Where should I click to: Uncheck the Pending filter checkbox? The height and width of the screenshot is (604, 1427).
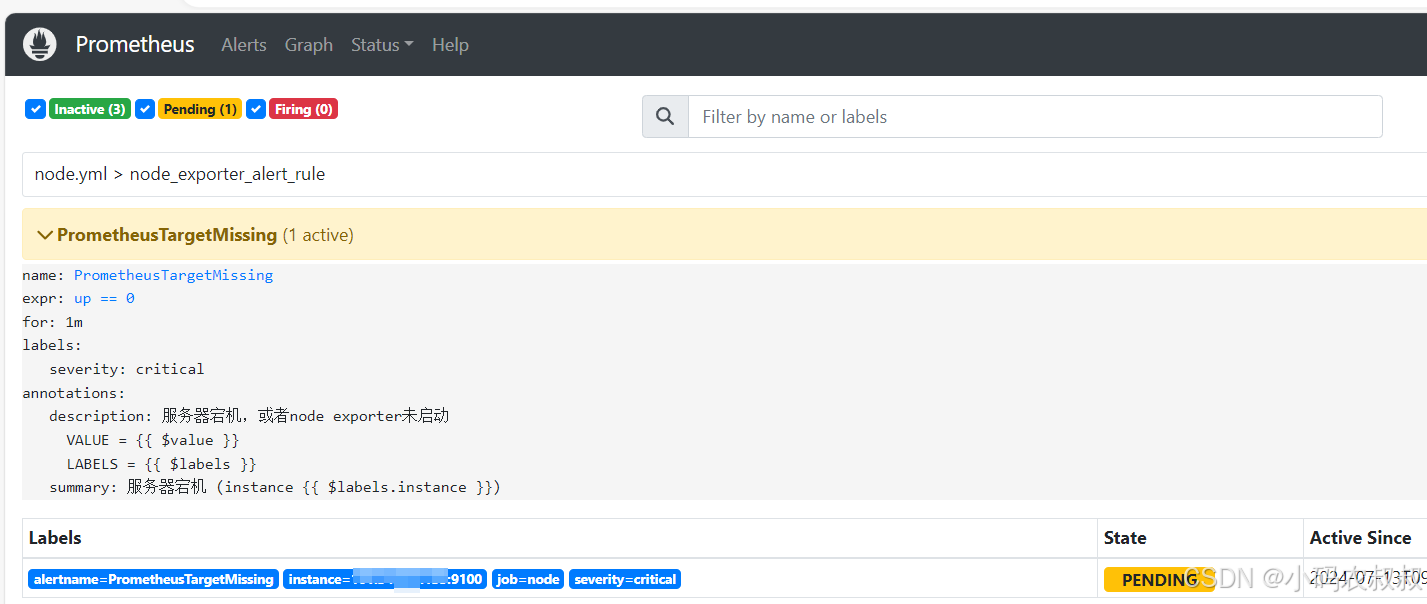(x=145, y=109)
